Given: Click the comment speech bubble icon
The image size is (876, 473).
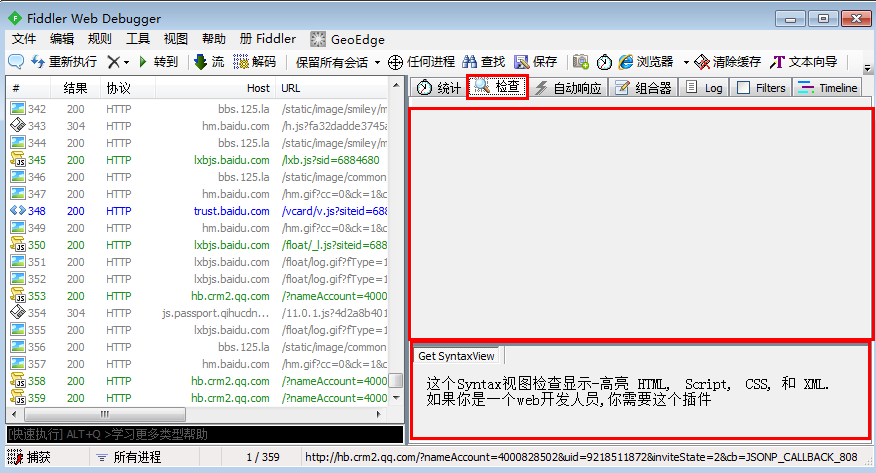Looking at the screenshot, I should pyautogui.click(x=16, y=61).
